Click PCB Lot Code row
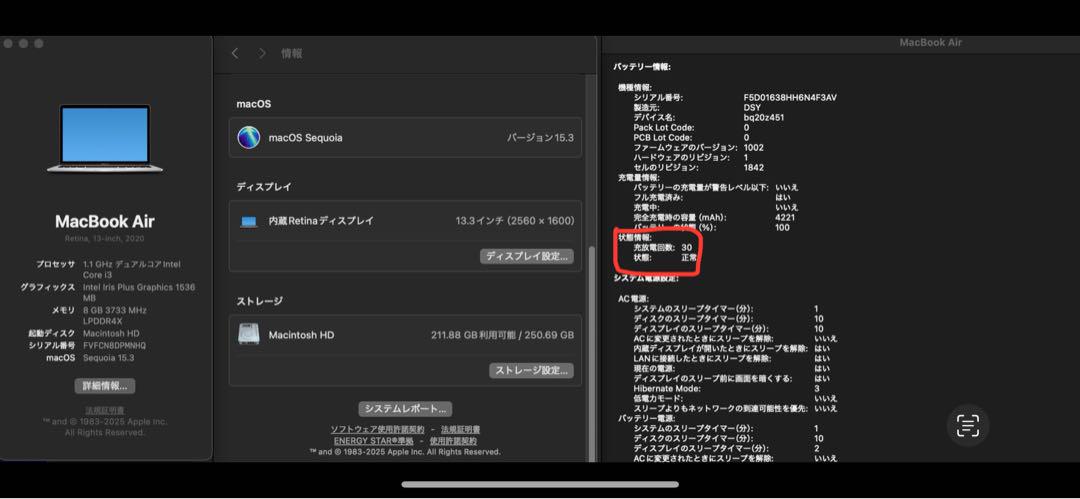The image size is (1080, 499). point(692,138)
